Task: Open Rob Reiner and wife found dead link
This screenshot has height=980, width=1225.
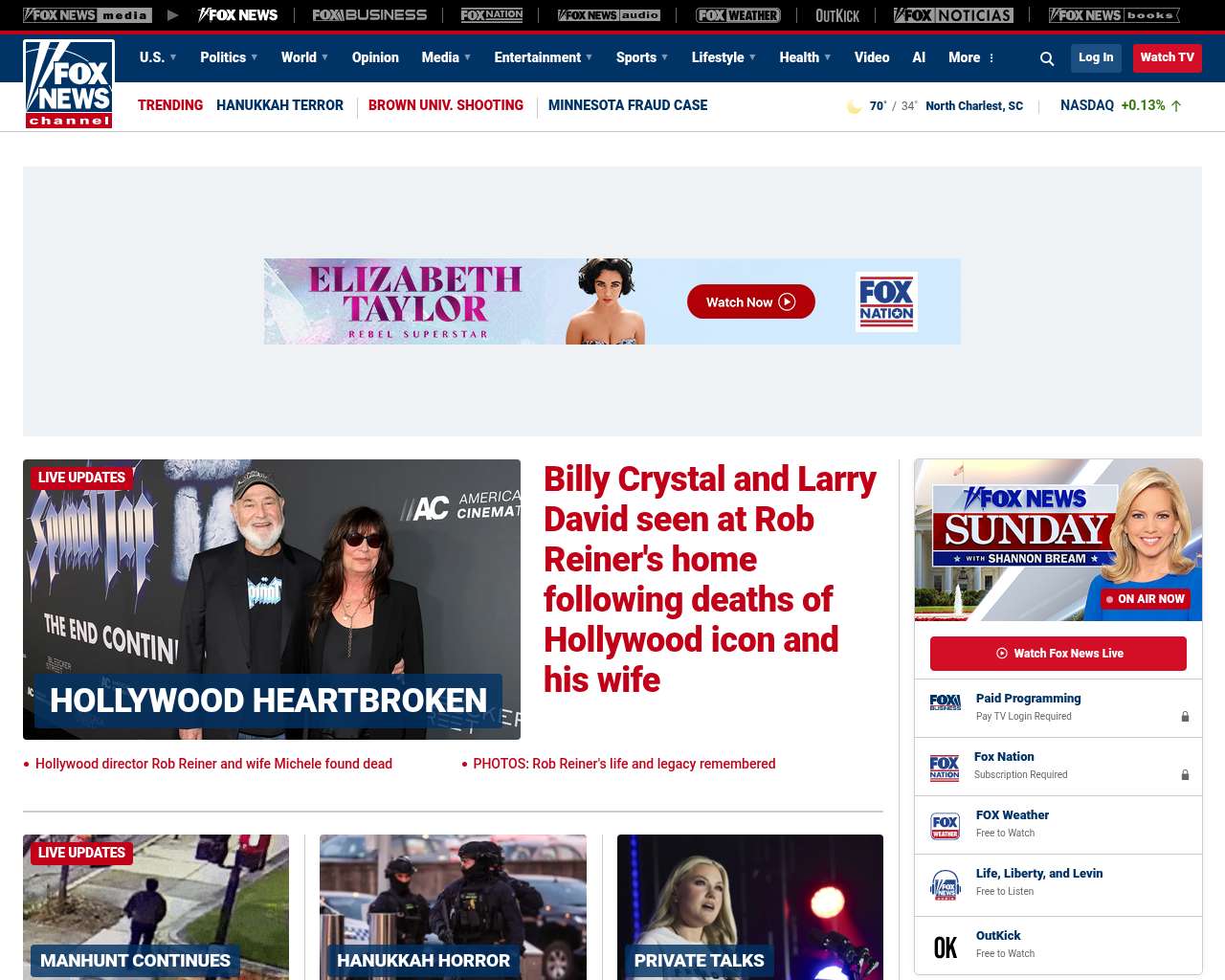Action: coord(213,764)
